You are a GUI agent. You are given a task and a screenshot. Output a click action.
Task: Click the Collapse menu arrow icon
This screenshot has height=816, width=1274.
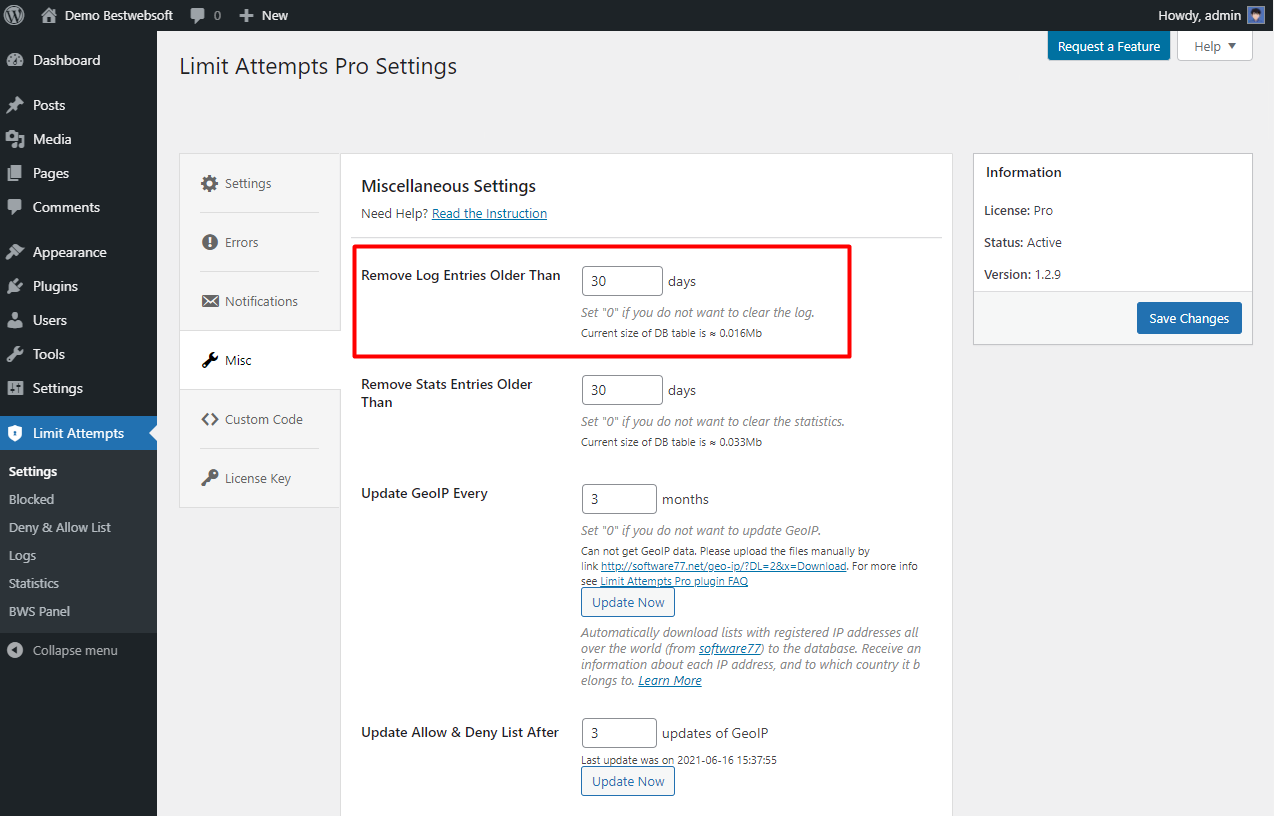tap(15, 650)
